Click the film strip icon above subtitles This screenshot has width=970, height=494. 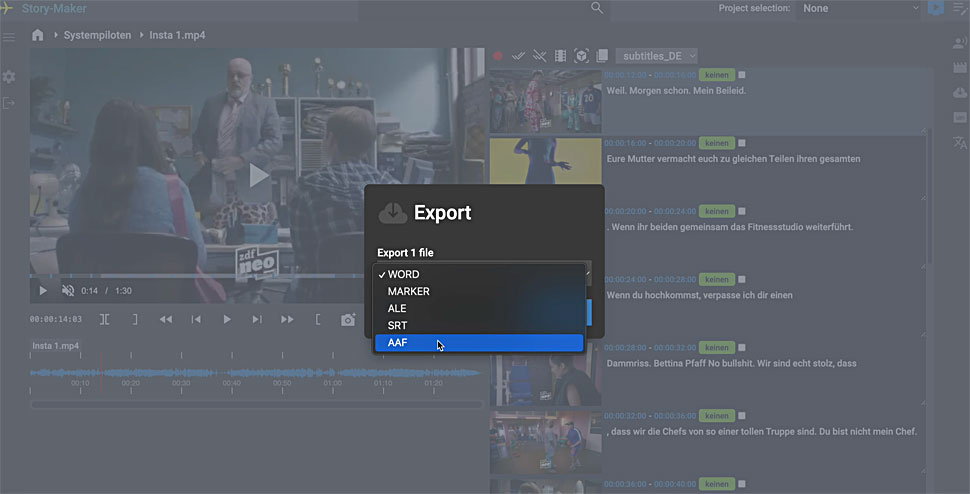tap(560, 56)
